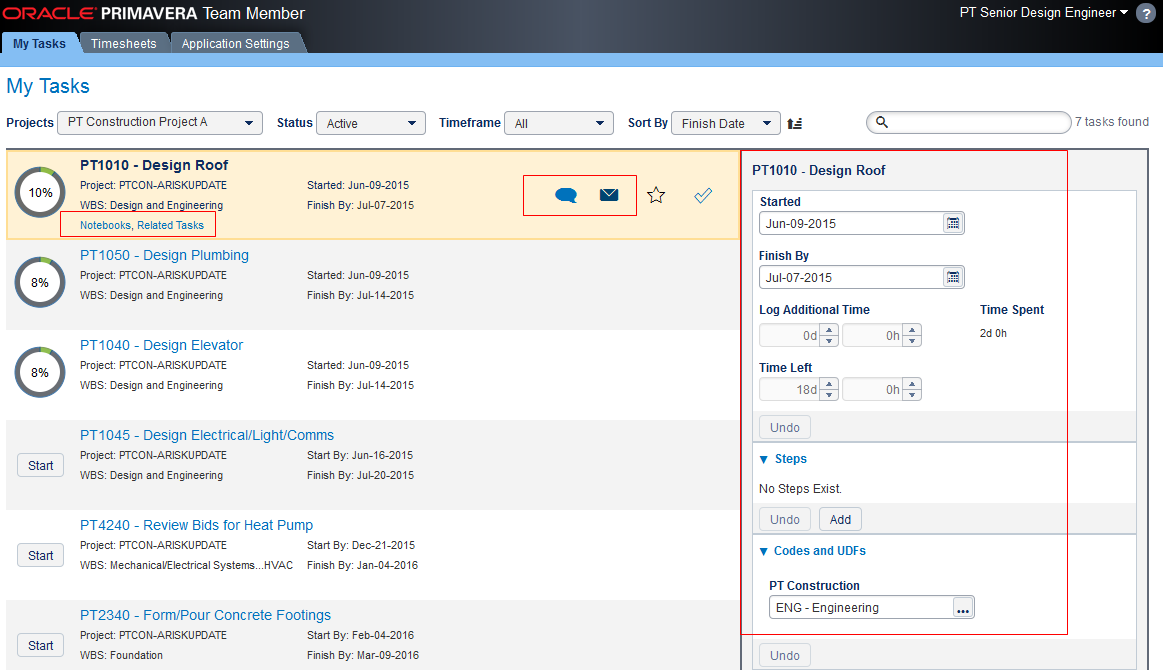Screen dimensions: 1163x670
Task: Open the PT1050 - Design Plumbing task
Action: (165, 255)
